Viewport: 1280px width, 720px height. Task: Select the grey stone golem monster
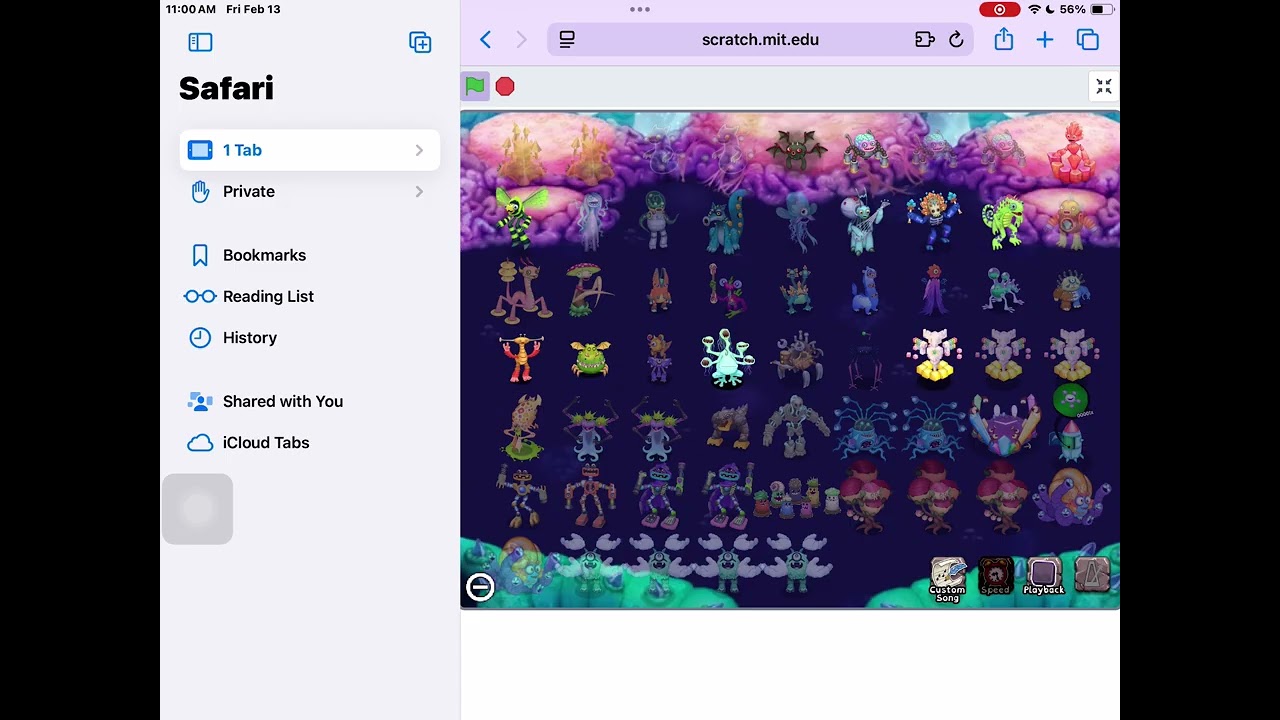click(796, 427)
